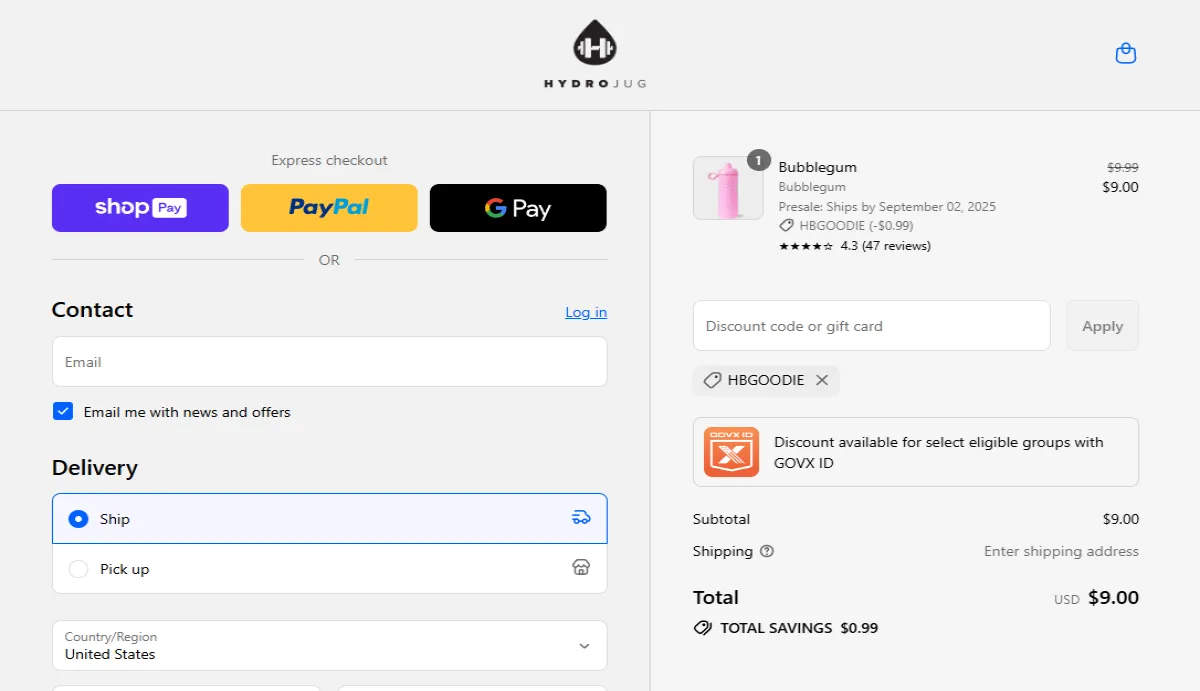Expand the Country/Region dropdown
The width and height of the screenshot is (1200, 691).
pyautogui.click(x=329, y=645)
